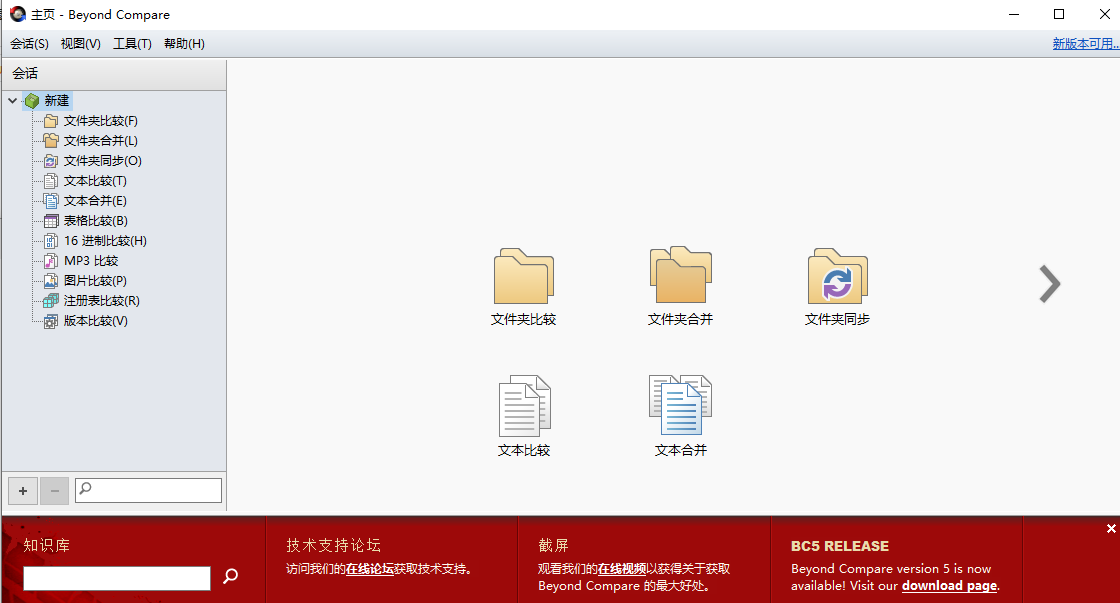Viewport: 1120px width, 603px height.
Task: Click the download page link
Action: (949, 586)
